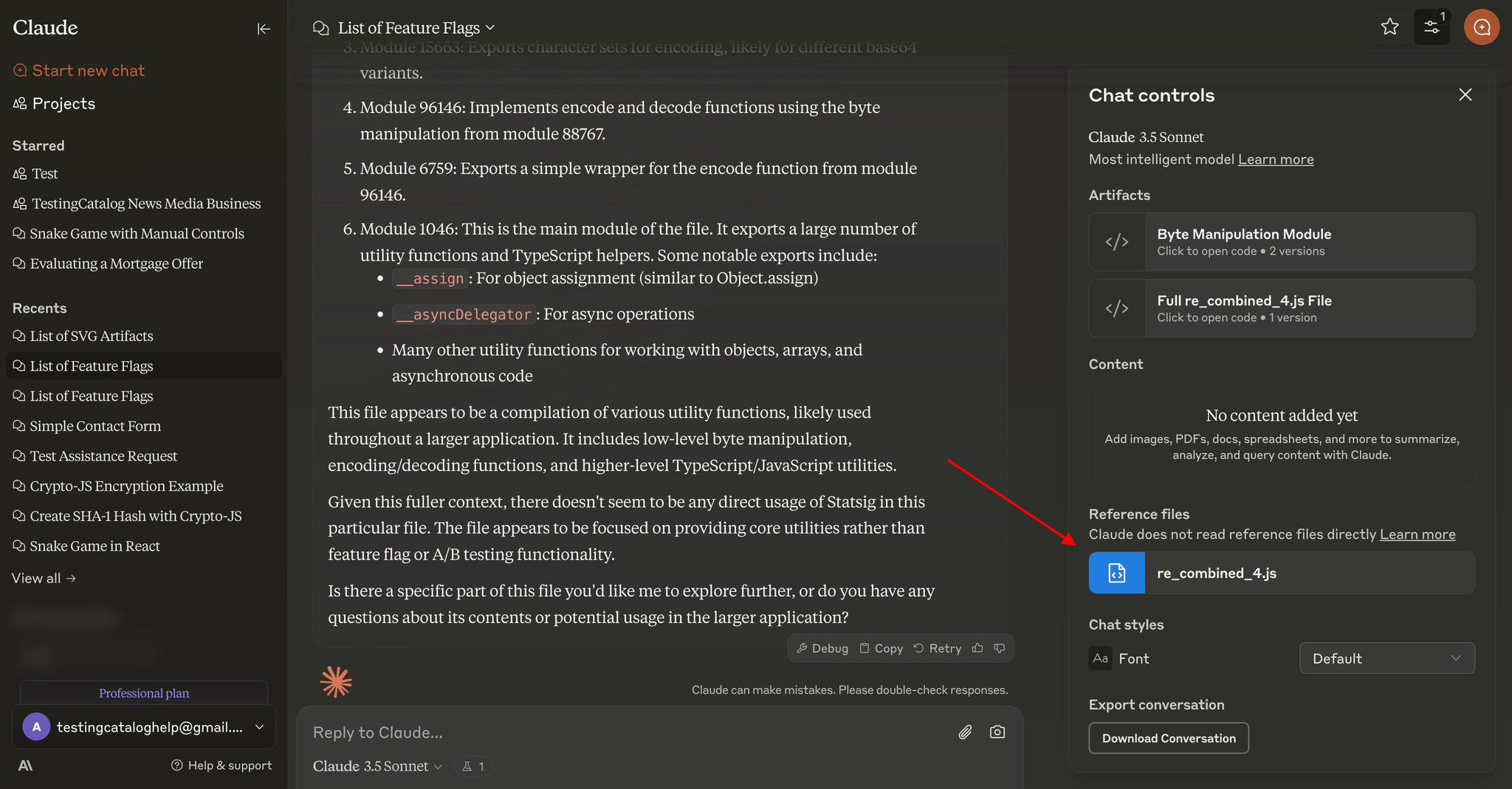Click the Download Conversation button
The height and width of the screenshot is (789, 1512).
point(1169,738)
